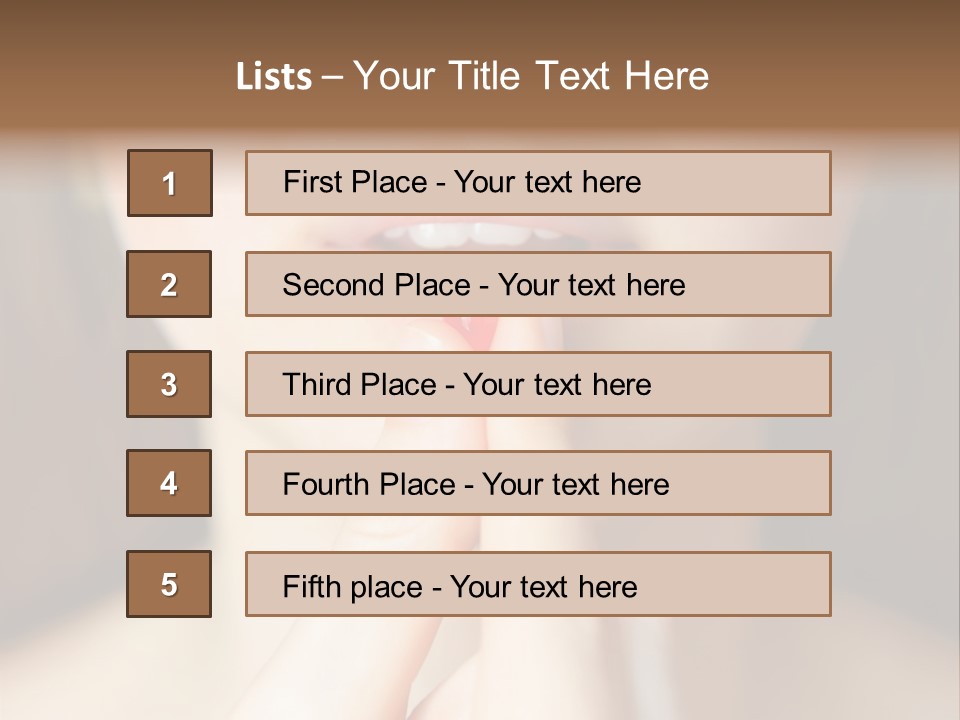This screenshot has height=720, width=960.
Task: Select the First Place text bar
Action: [538, 183]
